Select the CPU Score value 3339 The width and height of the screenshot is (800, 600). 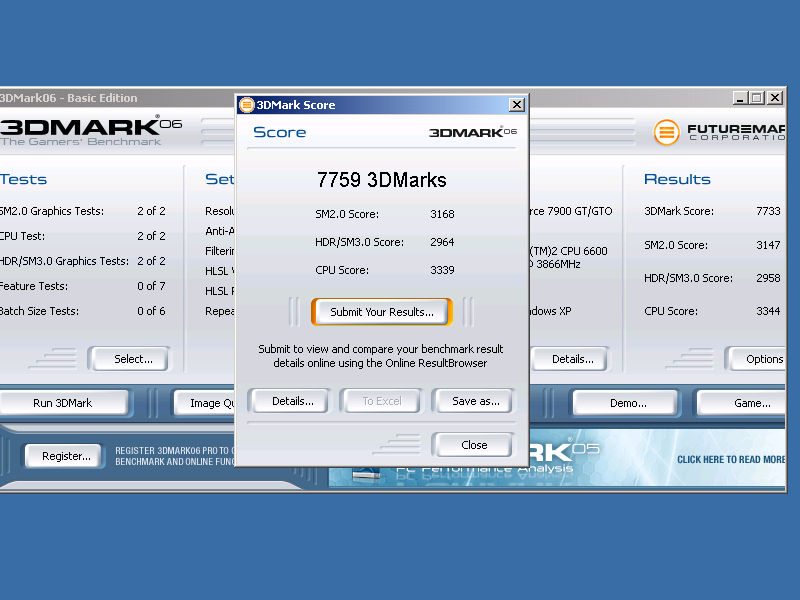click(x=442, y=270)
